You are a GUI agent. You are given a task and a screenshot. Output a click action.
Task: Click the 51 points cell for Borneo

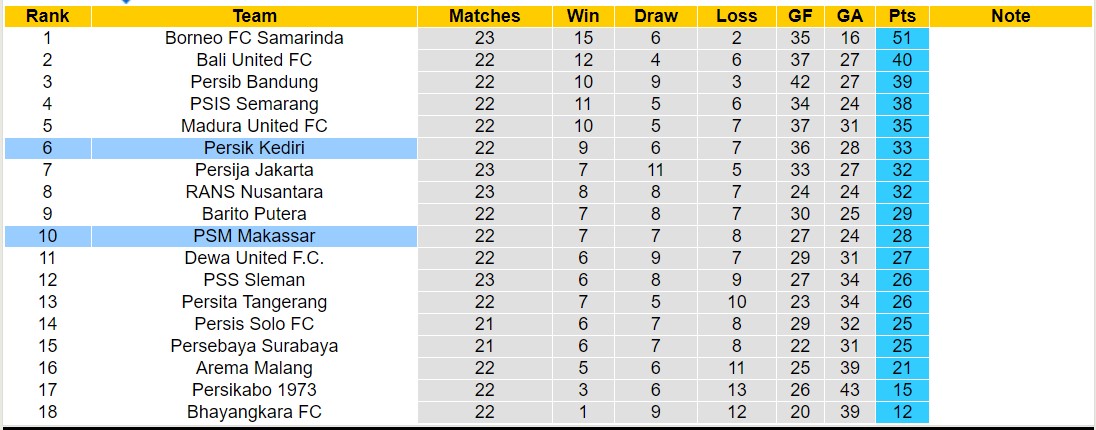click(902, 38)
